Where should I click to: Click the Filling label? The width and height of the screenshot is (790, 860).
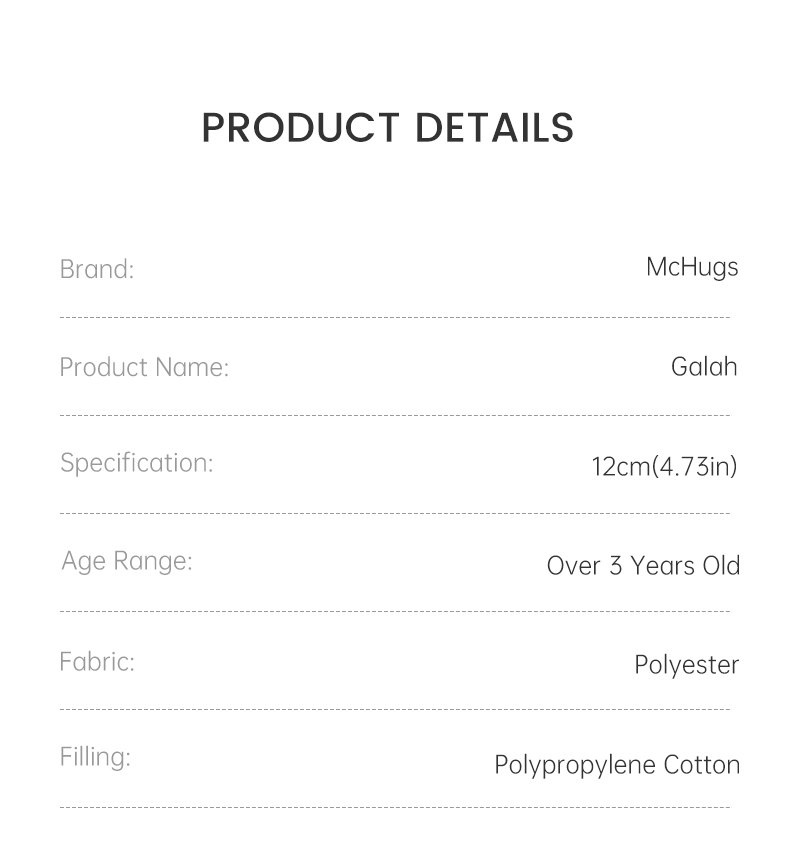pyautogui.click(x=95, y=757)
